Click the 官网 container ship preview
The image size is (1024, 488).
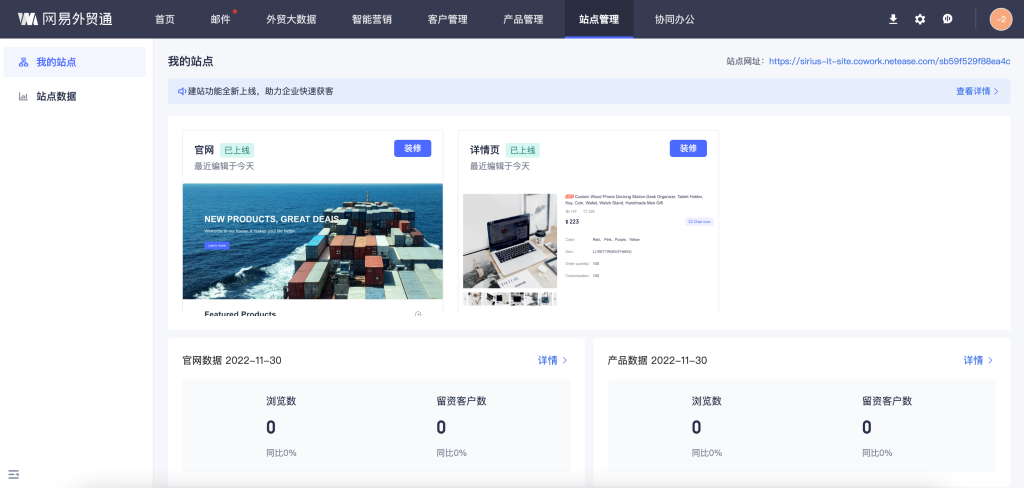click(x=313, y=241)
